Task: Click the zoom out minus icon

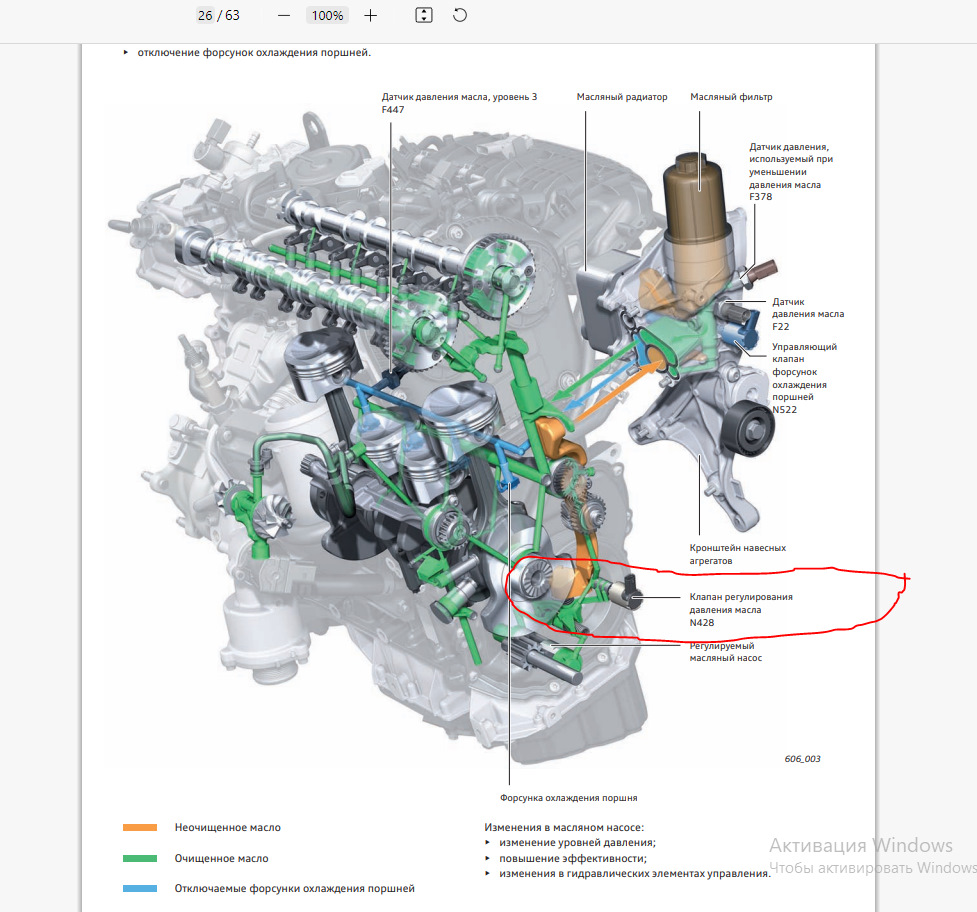Action: [283, 15]
